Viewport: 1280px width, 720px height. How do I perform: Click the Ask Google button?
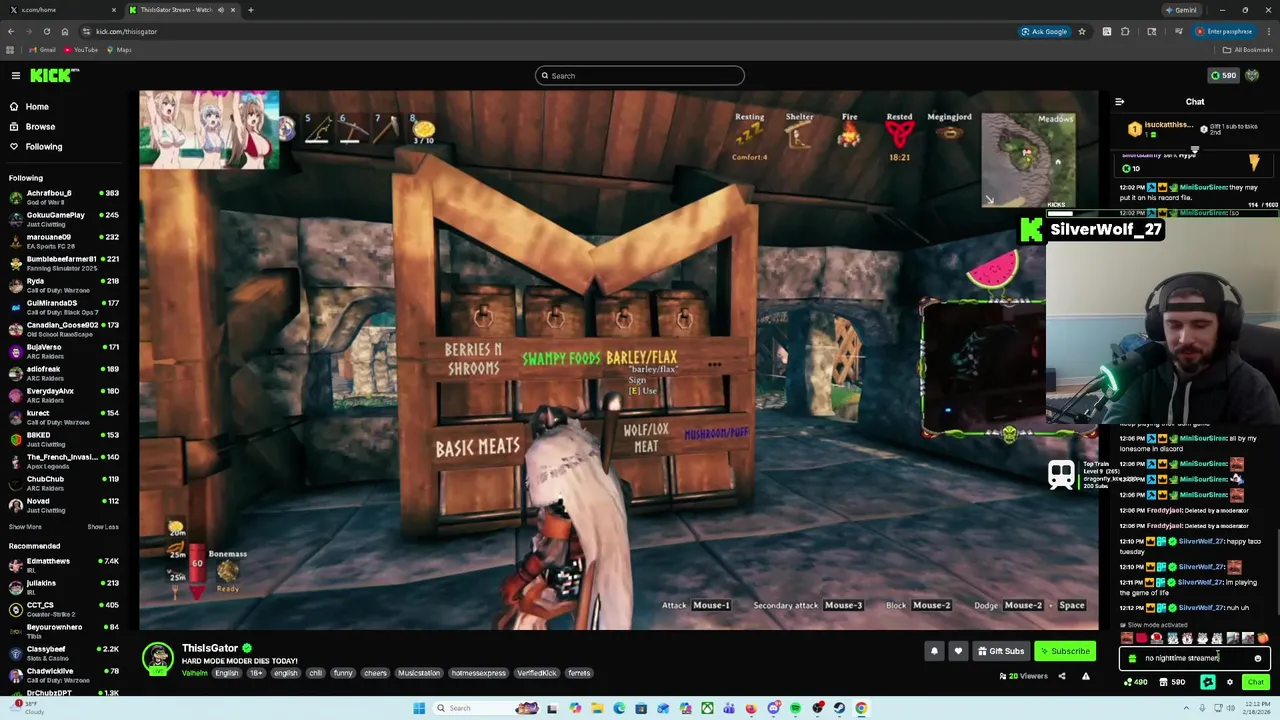click(x=1044, y=31)
